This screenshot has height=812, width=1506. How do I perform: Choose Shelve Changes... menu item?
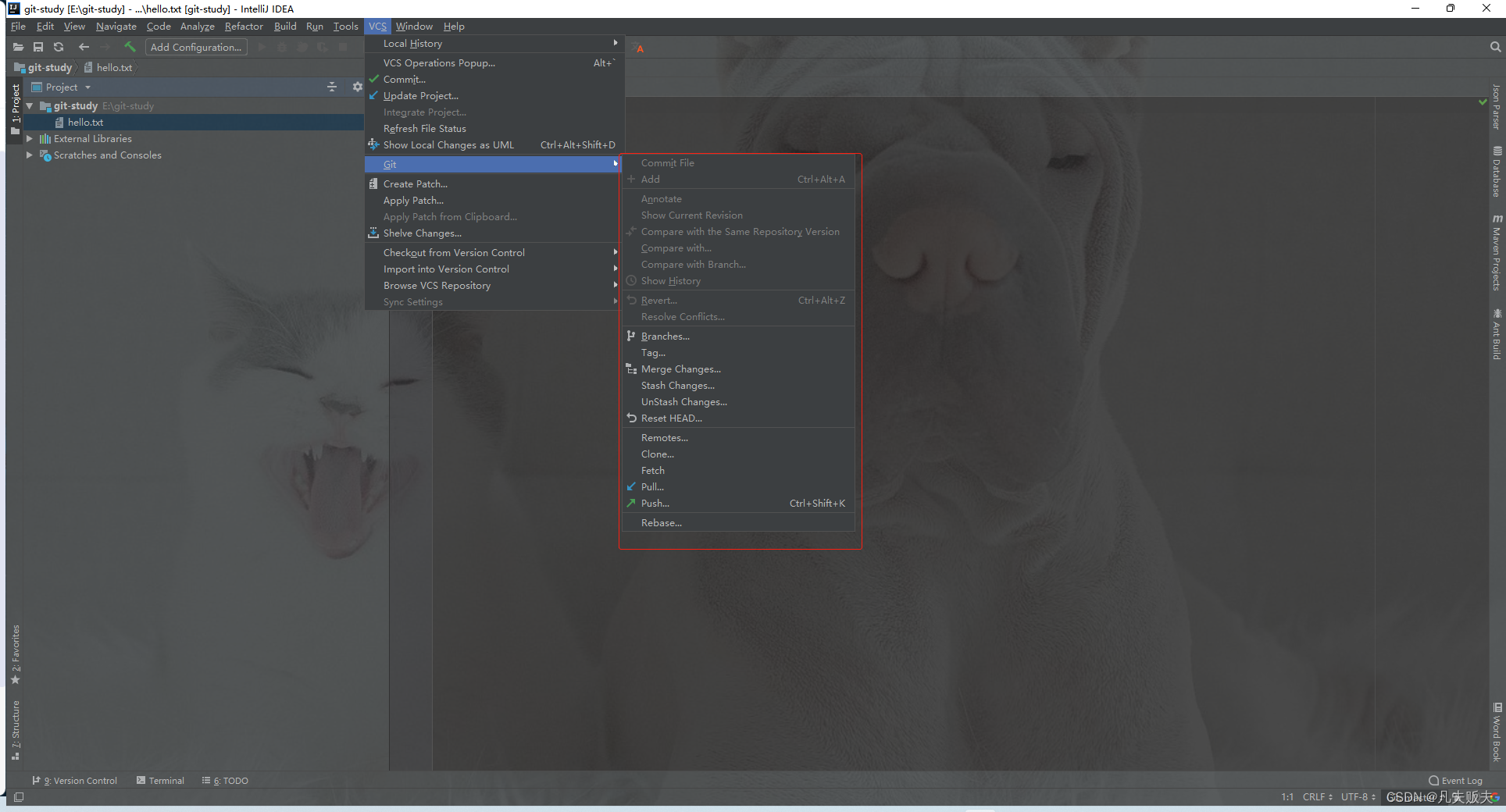494,233
